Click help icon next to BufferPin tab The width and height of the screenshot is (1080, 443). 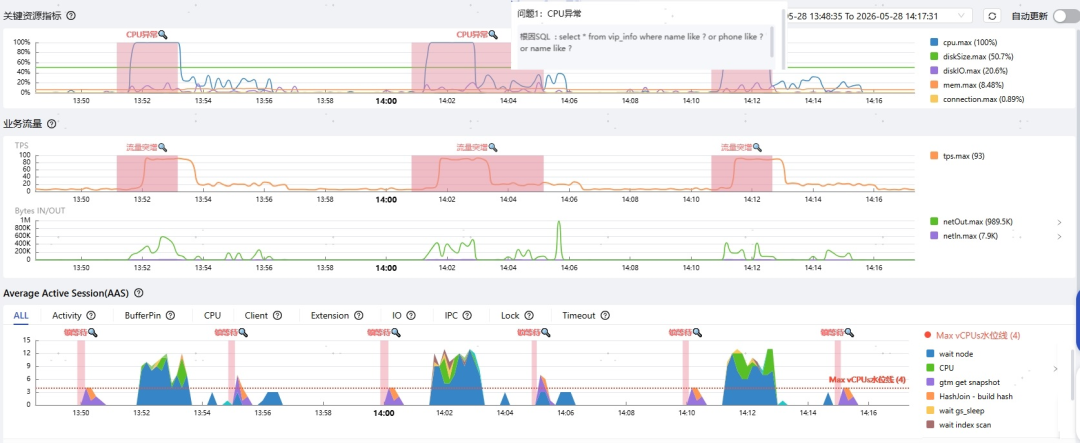tap(169, 316)
